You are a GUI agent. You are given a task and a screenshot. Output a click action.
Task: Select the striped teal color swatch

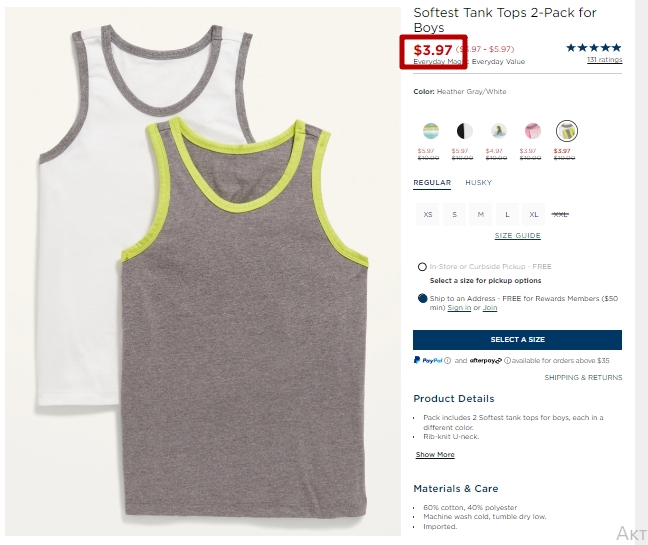click(431, 131)
